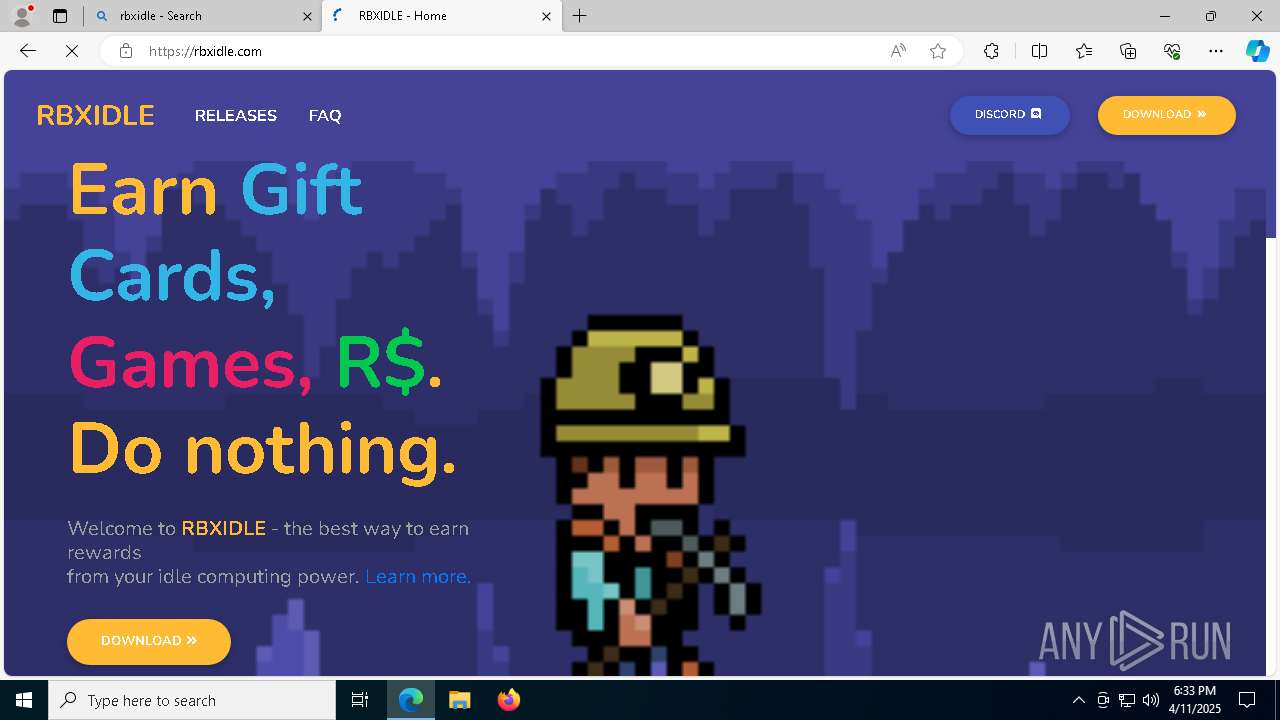The height and width of the screenshot is (720, 1280).
Task: Follow the Learn more link
Action: point(417,577)
